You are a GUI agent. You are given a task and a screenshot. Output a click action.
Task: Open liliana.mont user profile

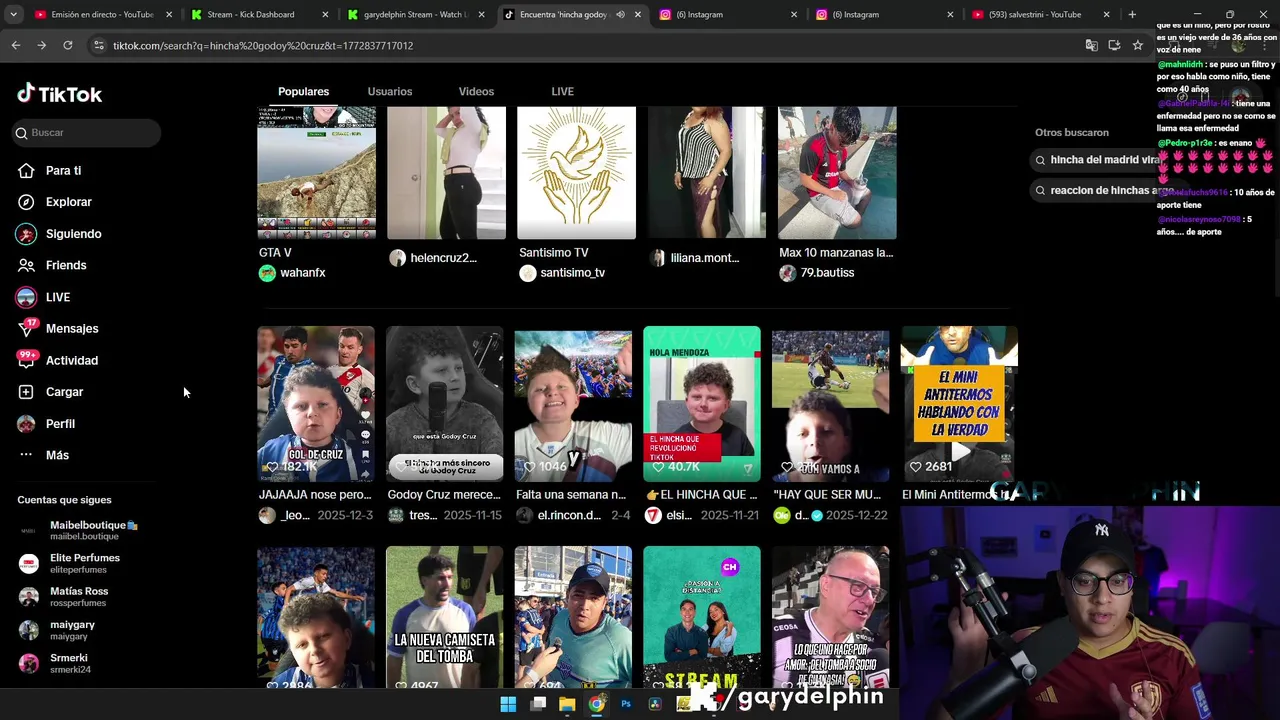(694, 258)
